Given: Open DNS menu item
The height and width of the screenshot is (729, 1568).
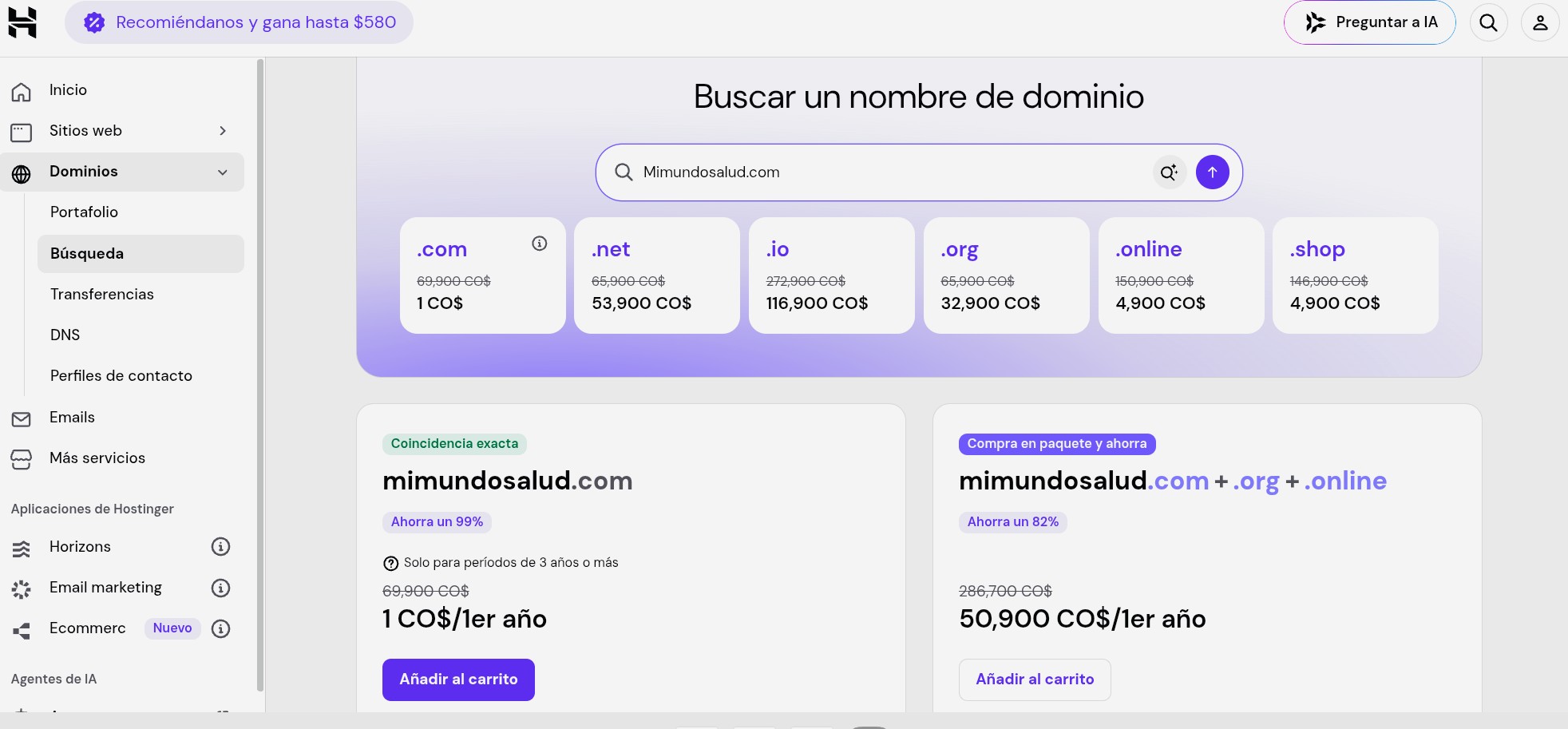Looking at the screenshot, I should (x=65, y=335).
